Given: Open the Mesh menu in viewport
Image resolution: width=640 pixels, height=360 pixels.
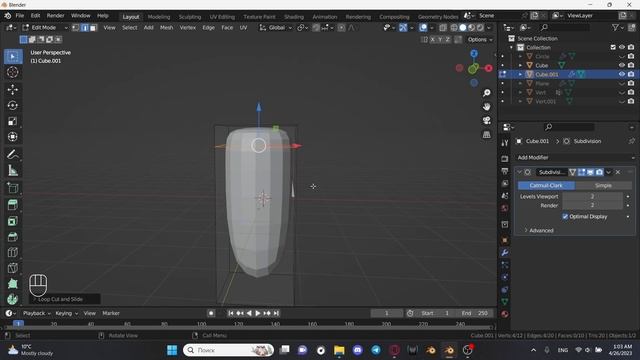Looking at the screenshot, I should [x=166, y=28].
